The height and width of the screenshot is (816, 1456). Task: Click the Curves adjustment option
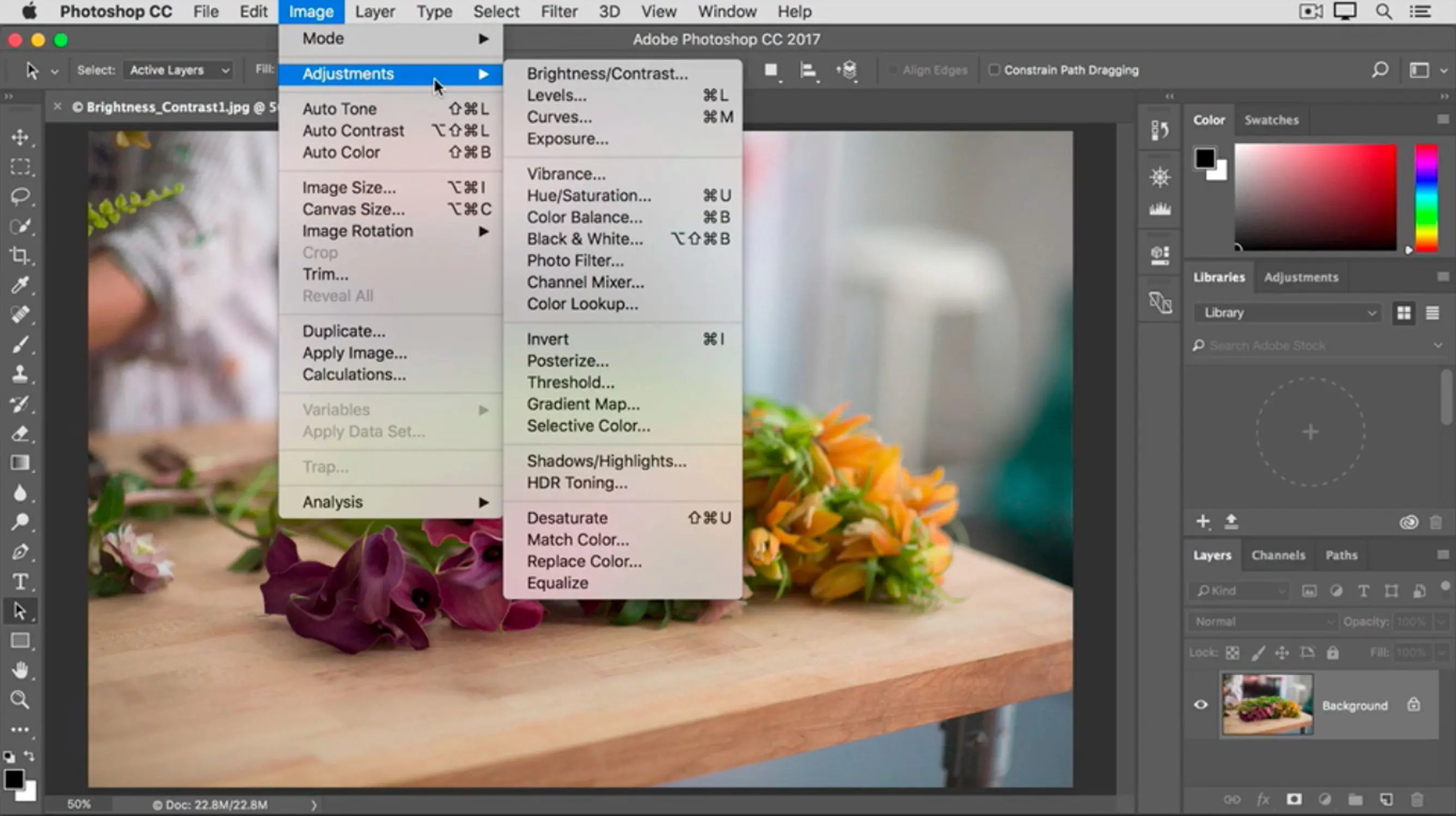click(559, 117)
